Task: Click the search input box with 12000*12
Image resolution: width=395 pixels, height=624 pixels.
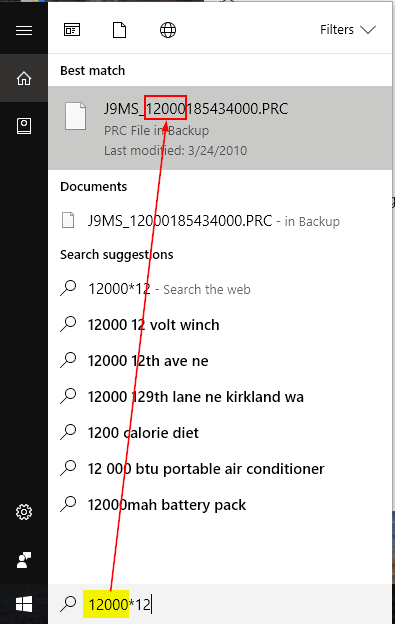Action: point(220,604)
